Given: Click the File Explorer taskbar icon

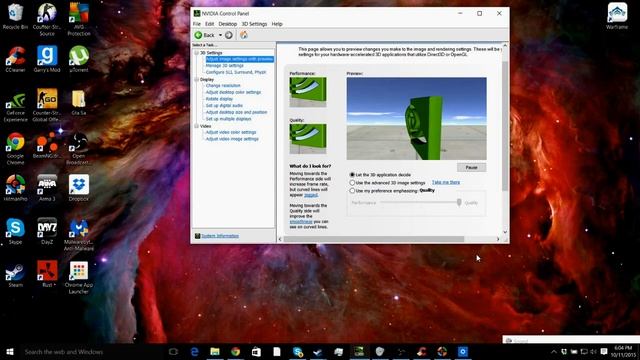Looking at the screenshot, I should 215,352.
